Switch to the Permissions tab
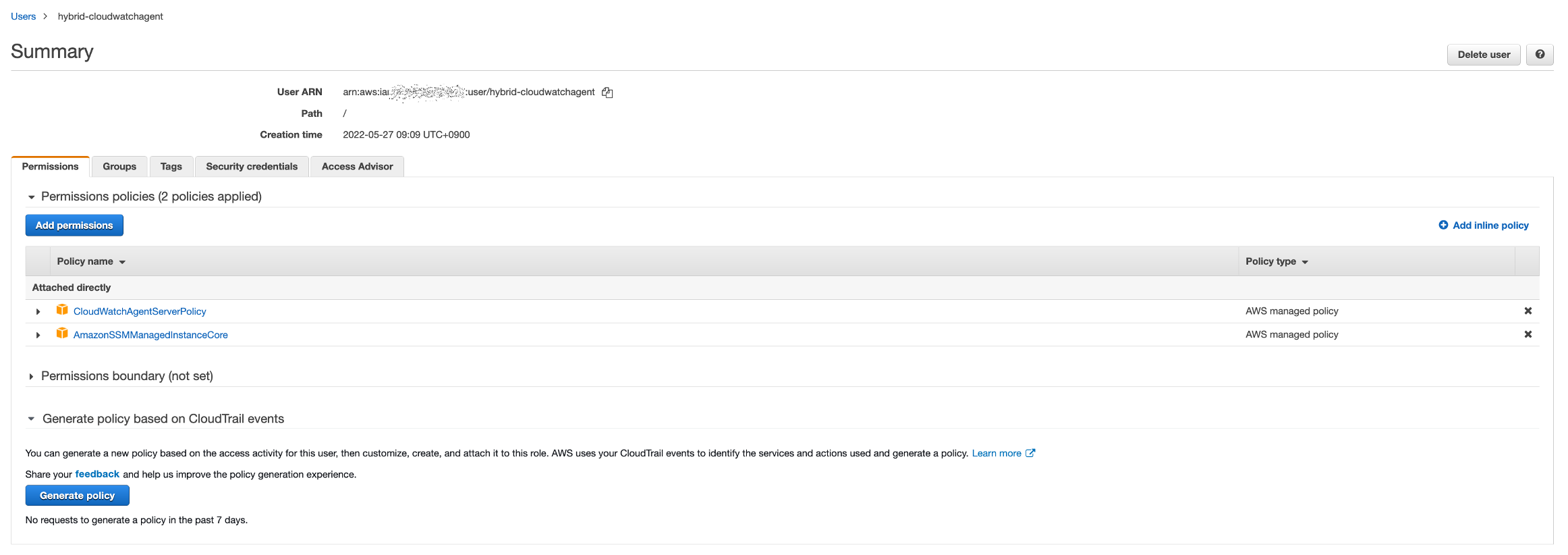 (x=50, y=167)
